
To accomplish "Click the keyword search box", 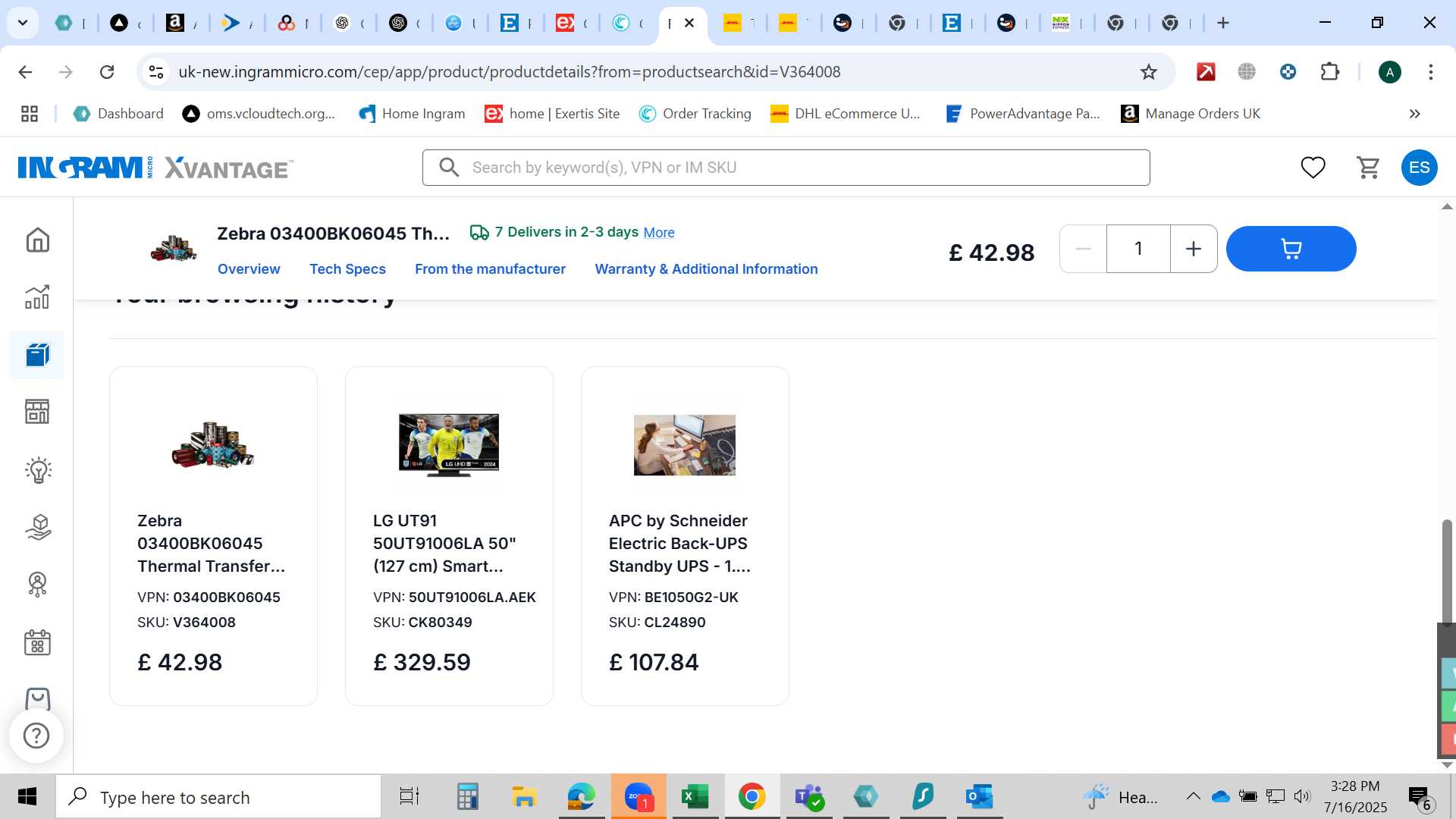I will coord(786,168).
